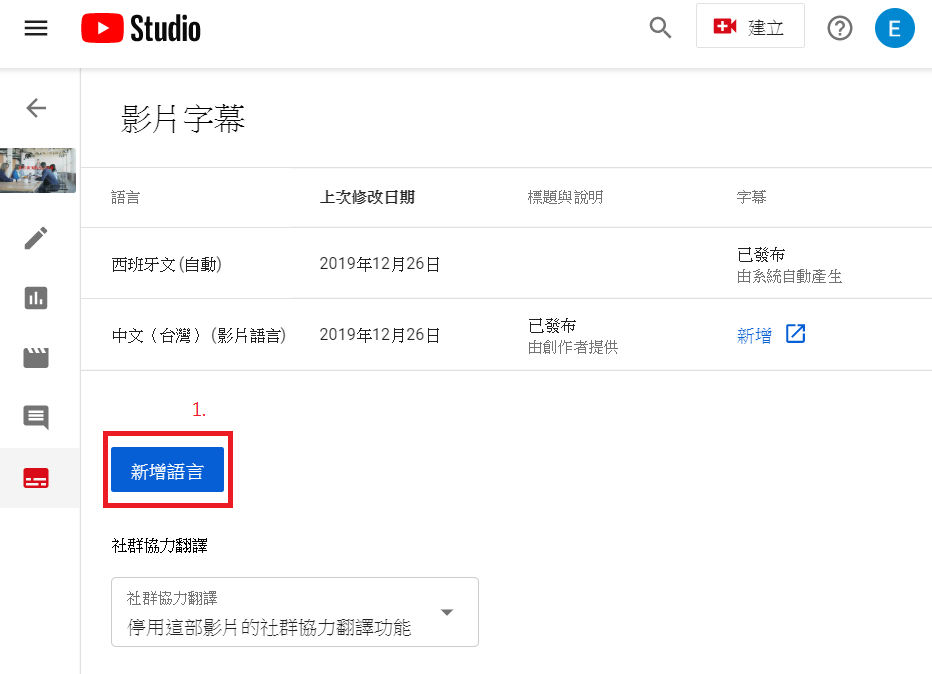Select the 中文（台灣）(影片語言) row
Viewport: 932px width, 674px height.
[506, 335]
